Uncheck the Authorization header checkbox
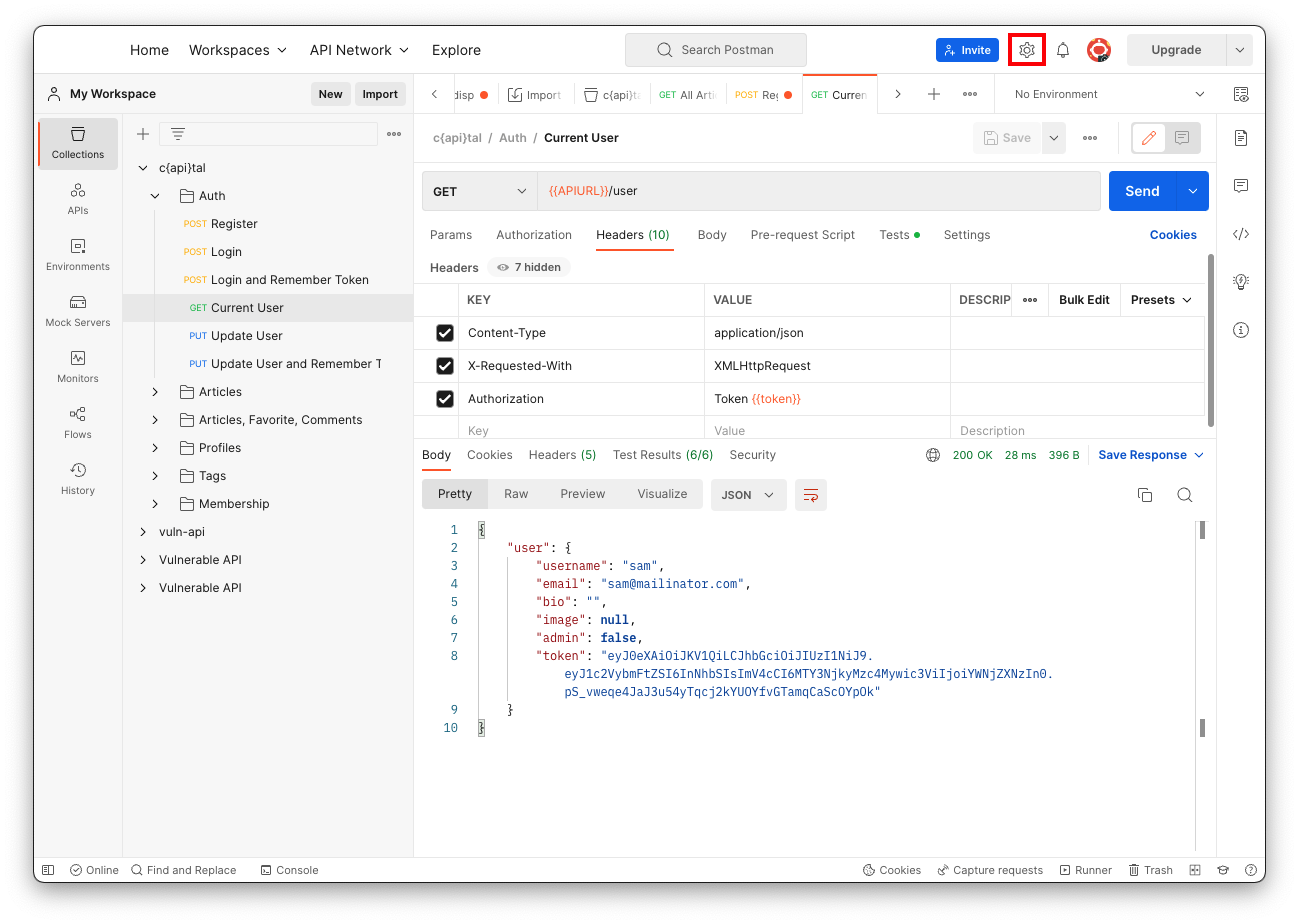The height and width of the screenshot is (924, 1299). pyautogui.click(x=445, y=399)
